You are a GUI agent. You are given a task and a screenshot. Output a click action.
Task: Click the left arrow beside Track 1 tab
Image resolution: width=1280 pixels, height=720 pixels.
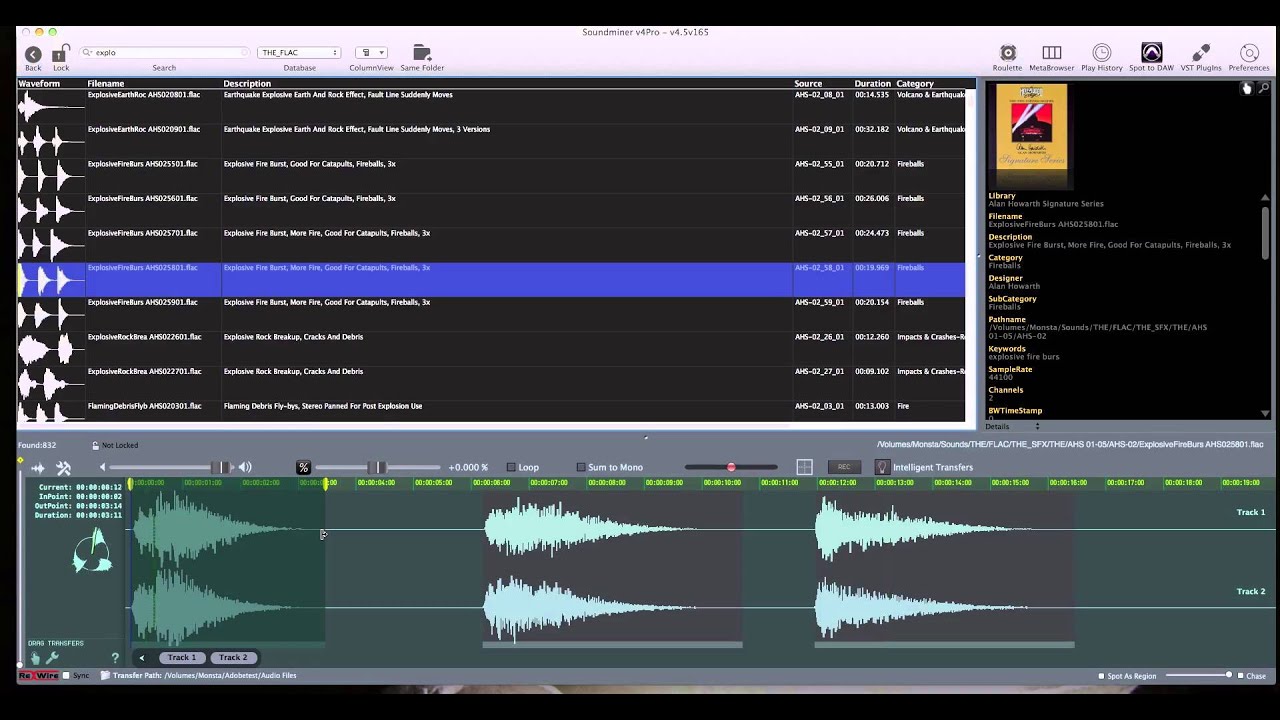click(x=142, y=658)
